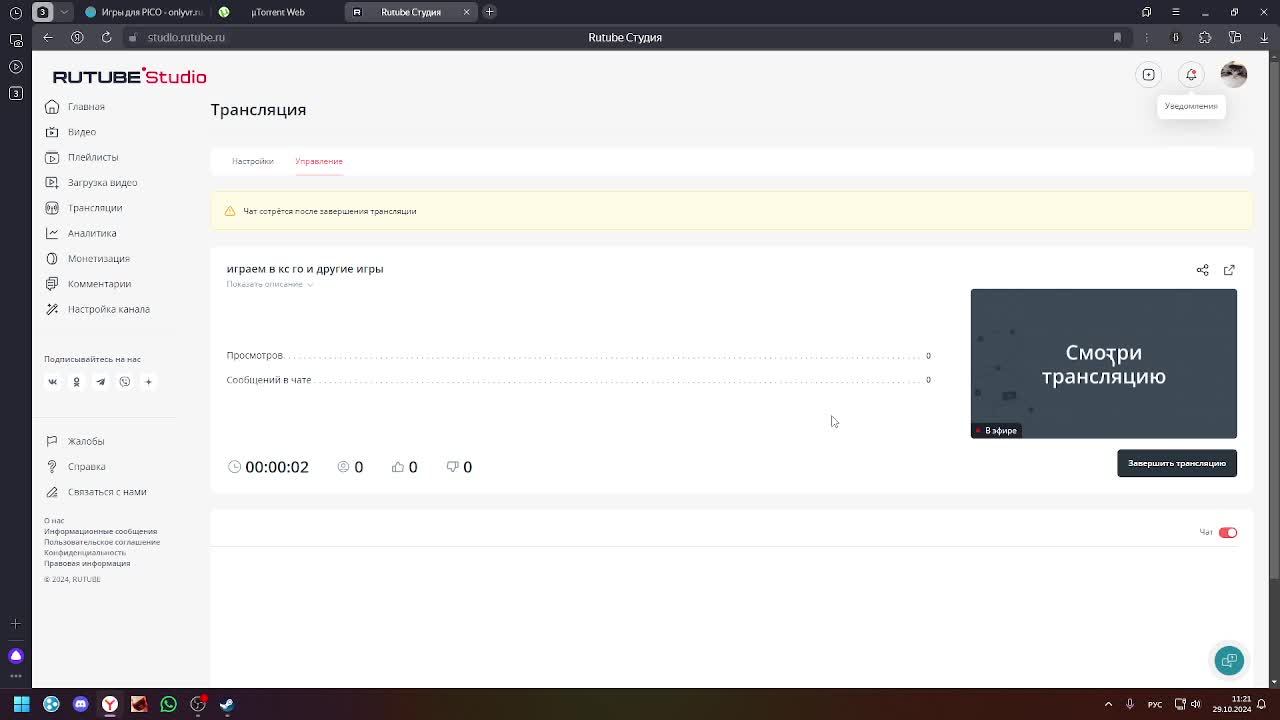Open Информационные сообщения footer link
The width and height of the screenshot is (1280, 720).
(x=100, y=532)
